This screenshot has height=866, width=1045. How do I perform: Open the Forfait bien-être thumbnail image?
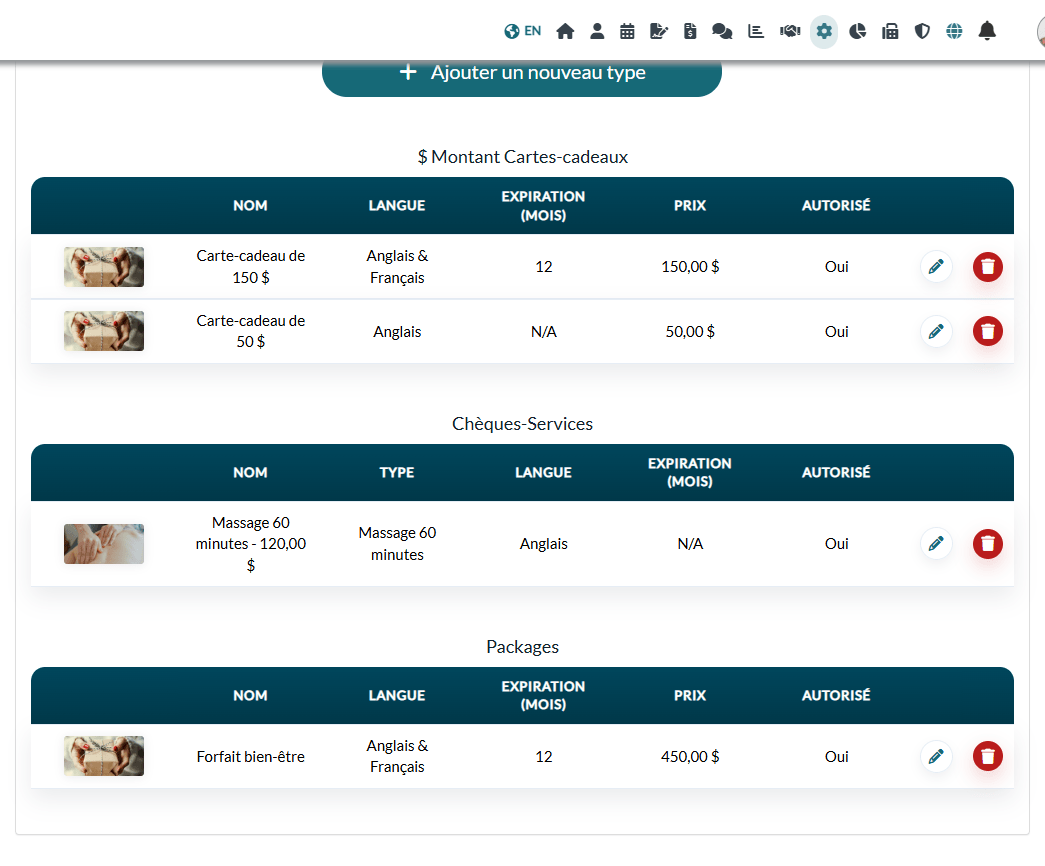pos(104,756)
